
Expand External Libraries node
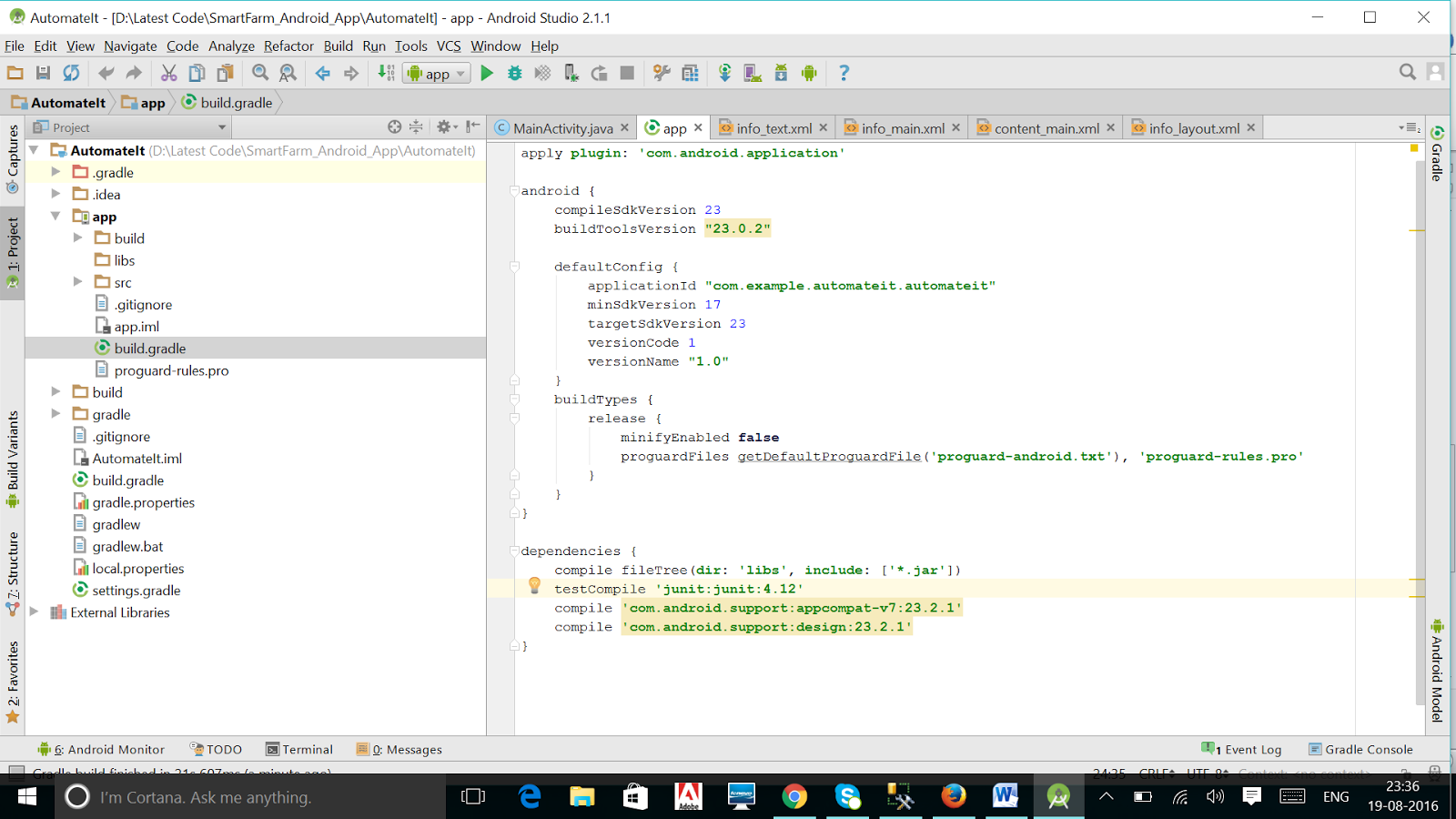click(x=34, y=612)
